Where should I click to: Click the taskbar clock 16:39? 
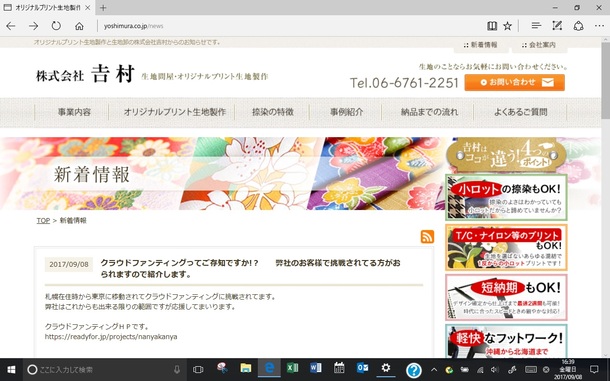568,369
